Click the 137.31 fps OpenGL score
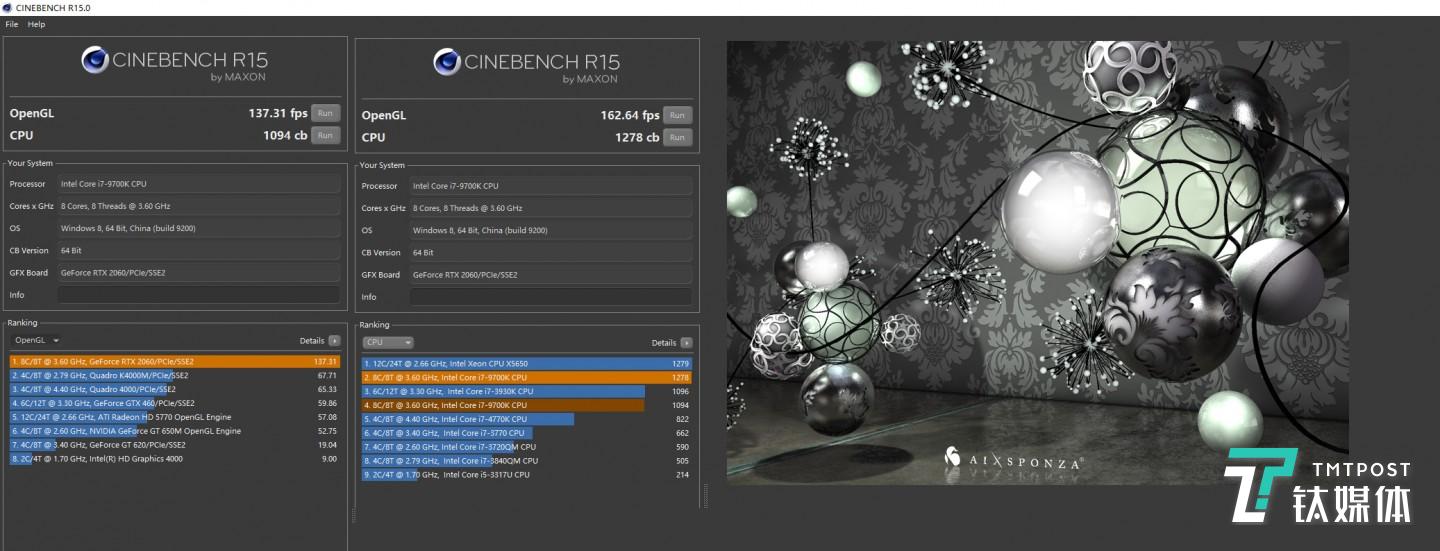This screenshot has width=1440, height=551. pos(278,113)
